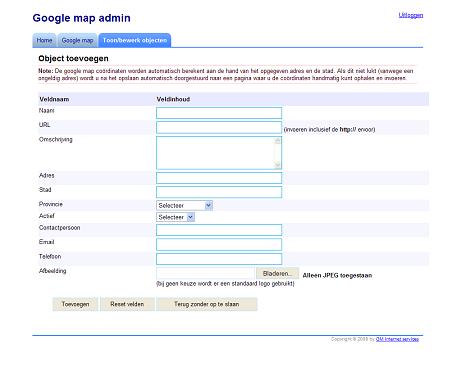This screenshot has height=367, width=466.
Task: Focus the Email input field
Action: click(219, 244)
